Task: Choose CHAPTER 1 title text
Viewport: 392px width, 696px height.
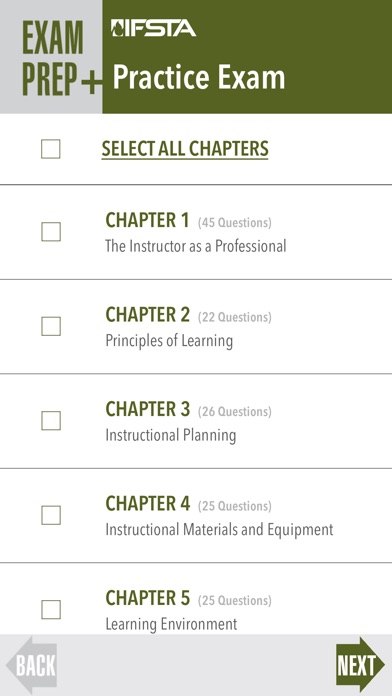Action: (x=147, y=220)
